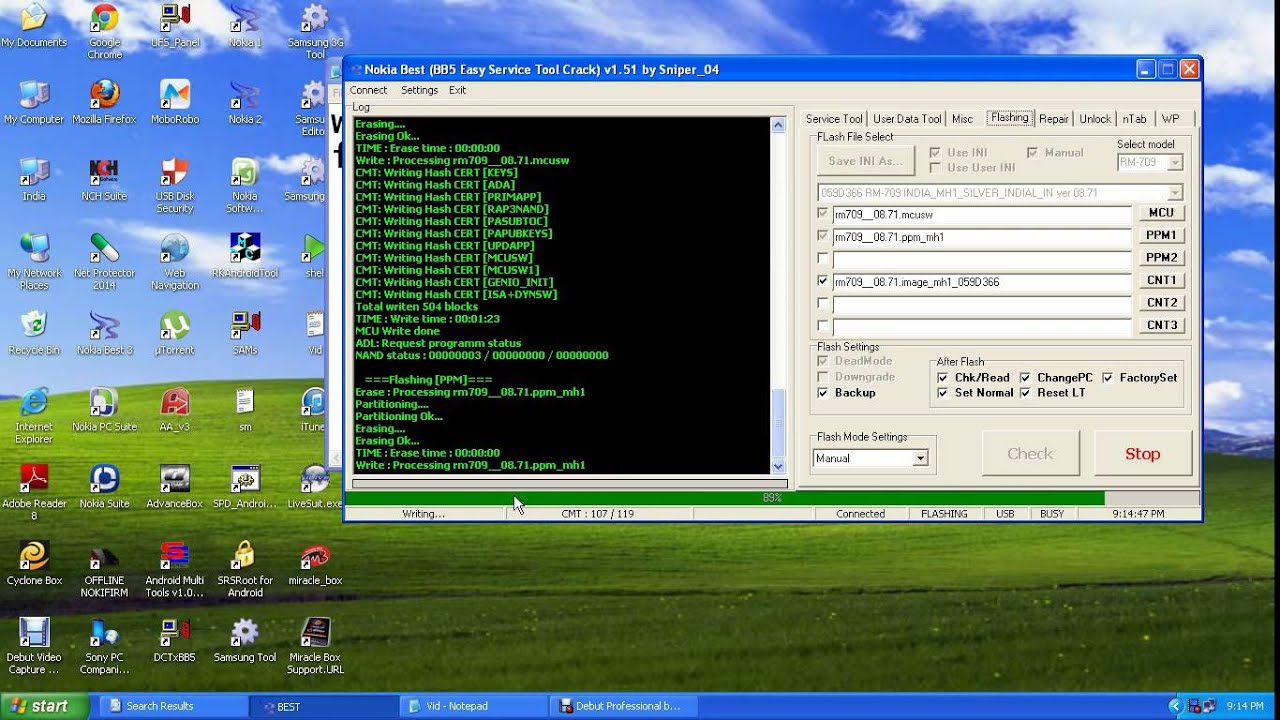Click the MCU file button
The width and height of the screenshot is (1280, 720).
(1161, 213)
